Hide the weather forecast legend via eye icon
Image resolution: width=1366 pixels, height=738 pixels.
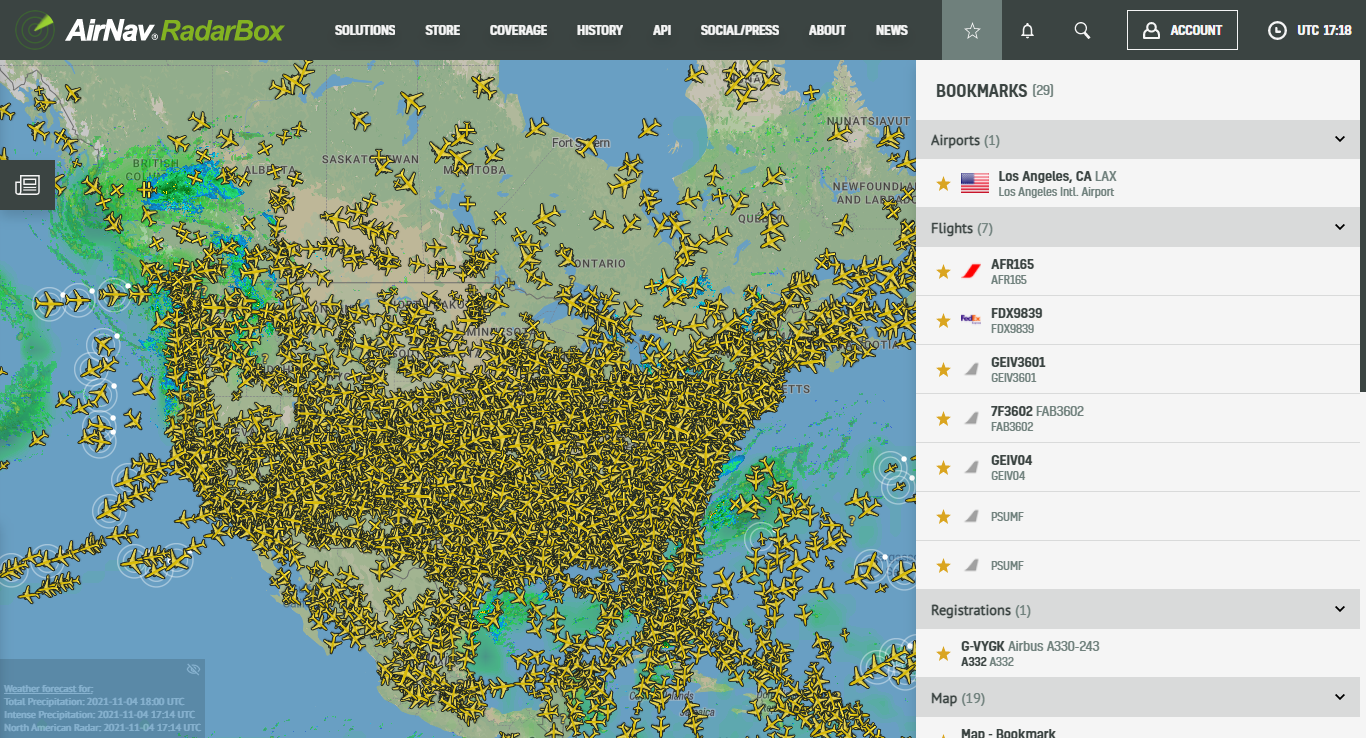pos(193,669)
